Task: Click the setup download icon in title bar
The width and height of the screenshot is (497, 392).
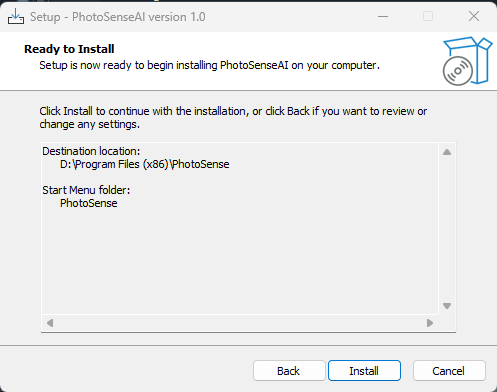Action: click(16, 16)
